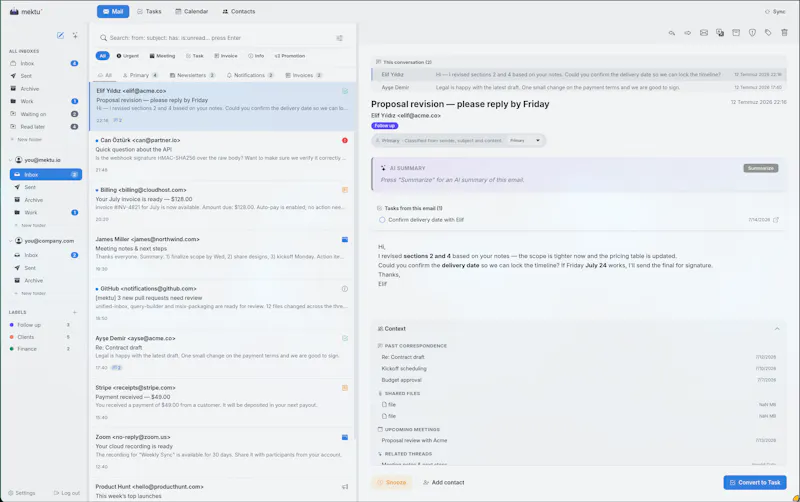This screenshot has width=800, height=502.
Task: Click the promotion megaphone icon on Product Hunt email
Action: (x=345, y=487)
